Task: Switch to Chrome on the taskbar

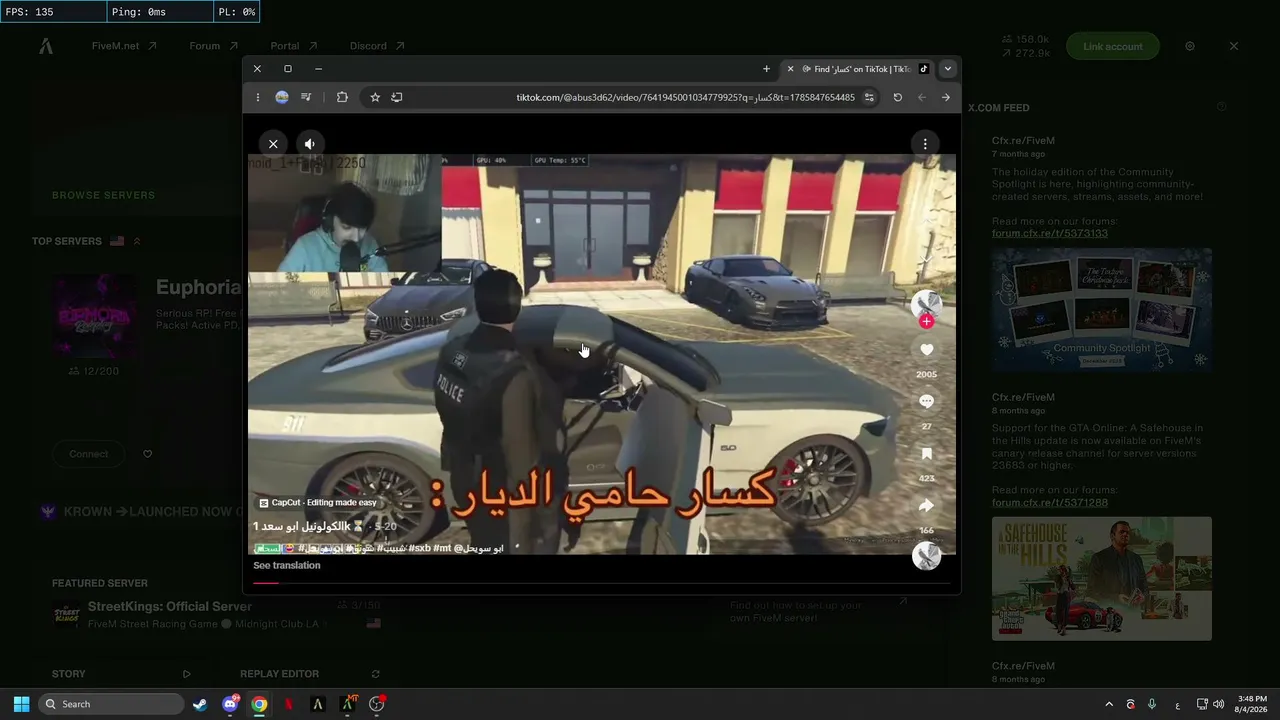Action: (x=259, y=704)
